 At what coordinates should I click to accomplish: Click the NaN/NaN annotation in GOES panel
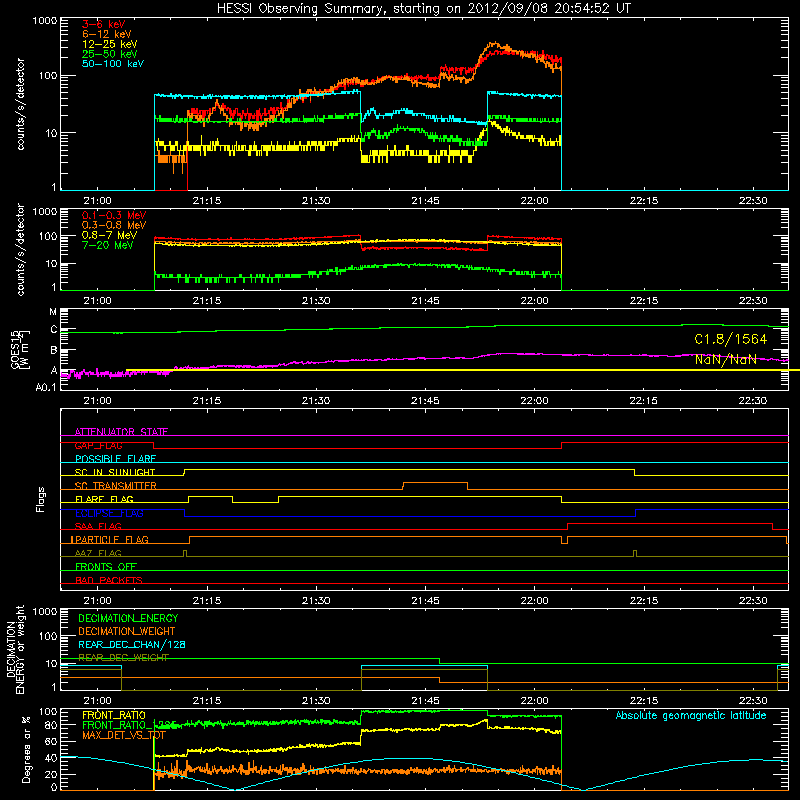(726, 359)
